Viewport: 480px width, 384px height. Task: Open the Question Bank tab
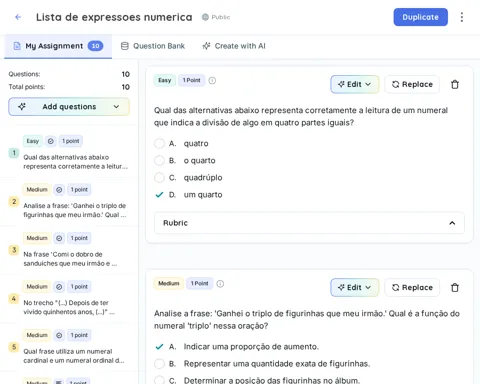click(153, 46)
